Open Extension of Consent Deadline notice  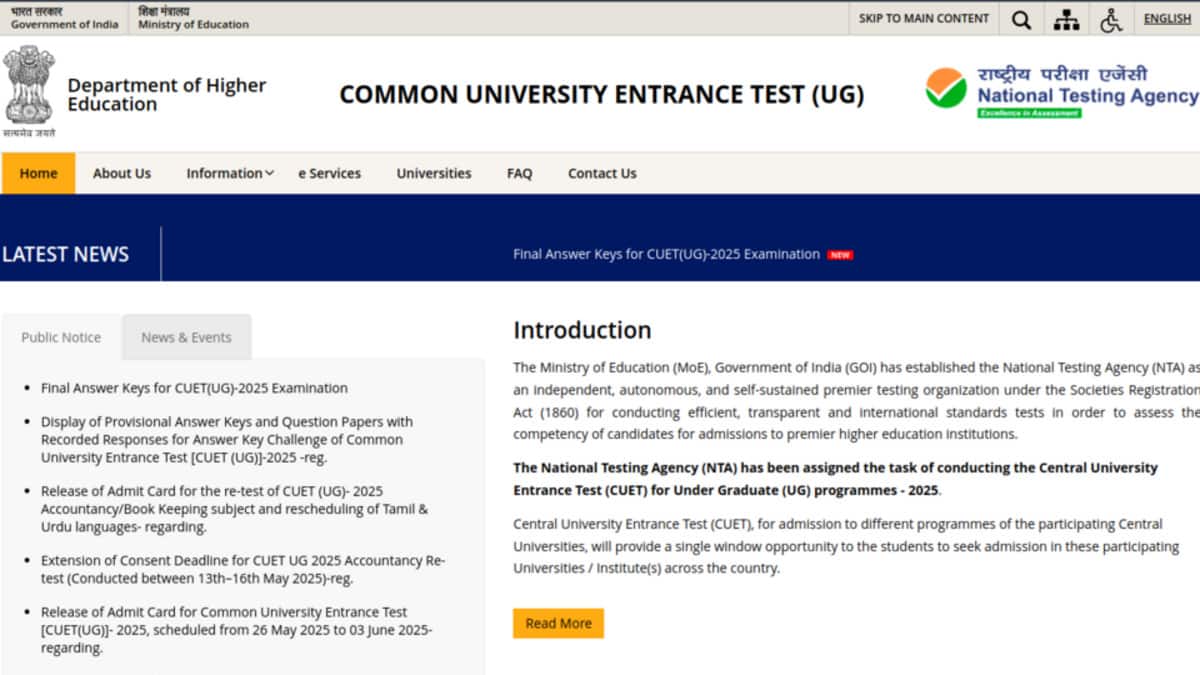pyautogui.click(x=243, y=570)
